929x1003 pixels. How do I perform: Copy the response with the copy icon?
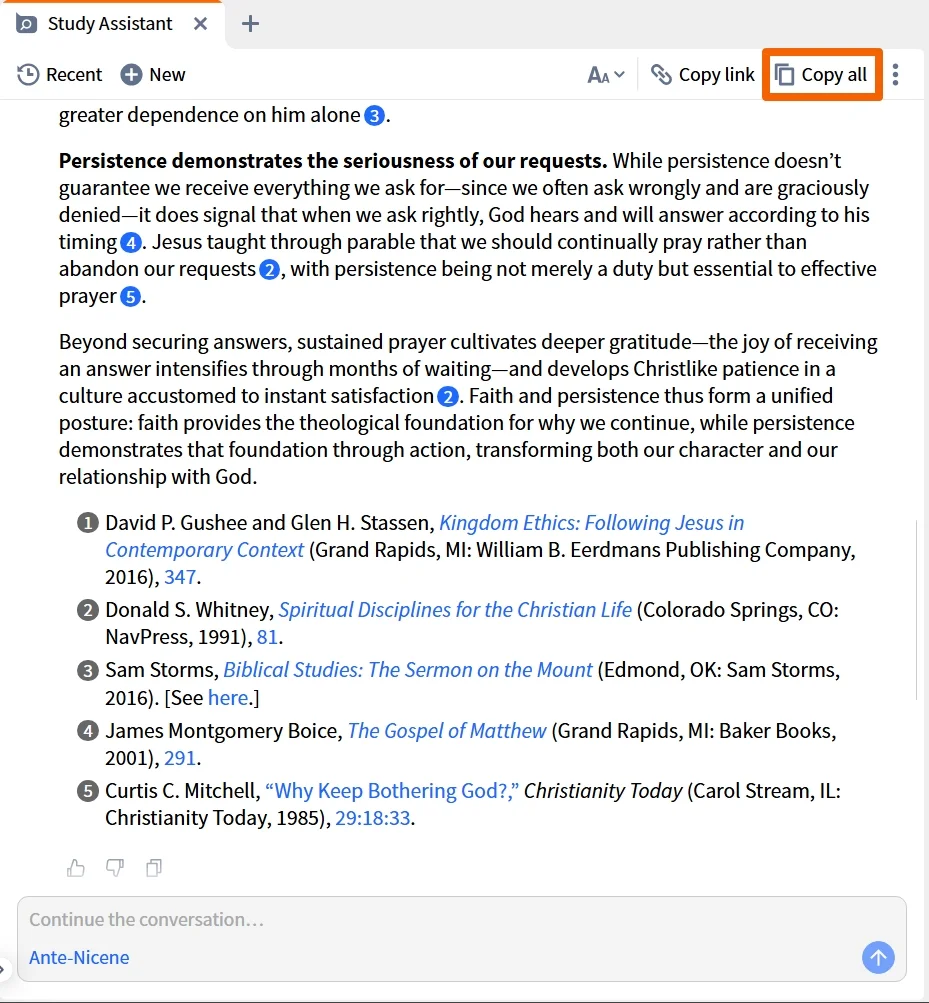pos(154,868)
